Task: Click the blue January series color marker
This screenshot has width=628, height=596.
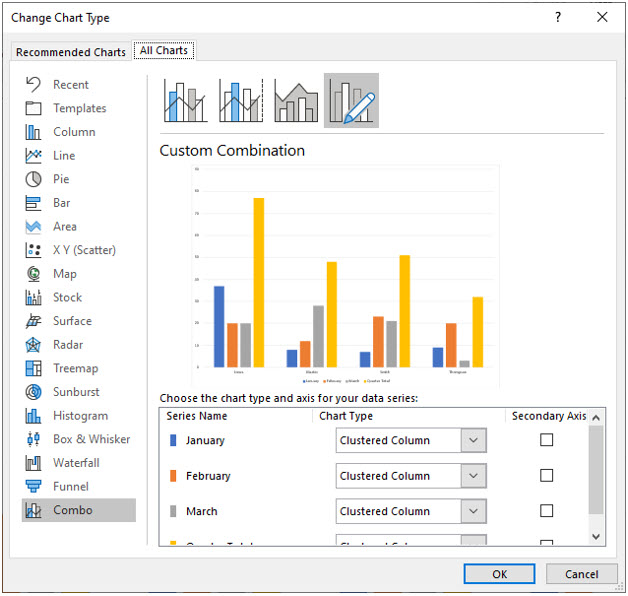Action: tap(173, 440)
